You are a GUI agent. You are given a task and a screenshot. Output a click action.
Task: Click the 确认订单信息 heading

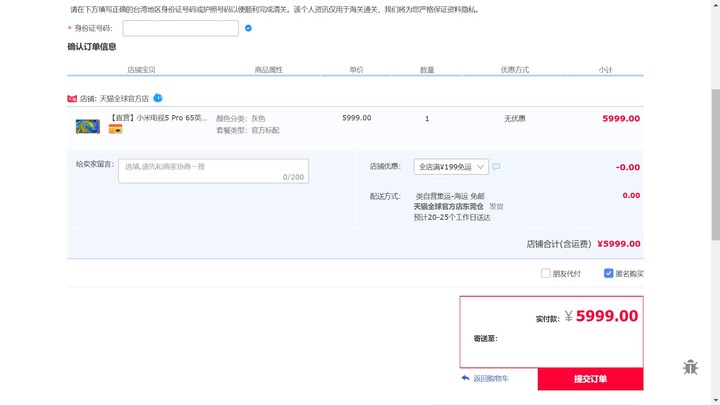tap(92, 46)
